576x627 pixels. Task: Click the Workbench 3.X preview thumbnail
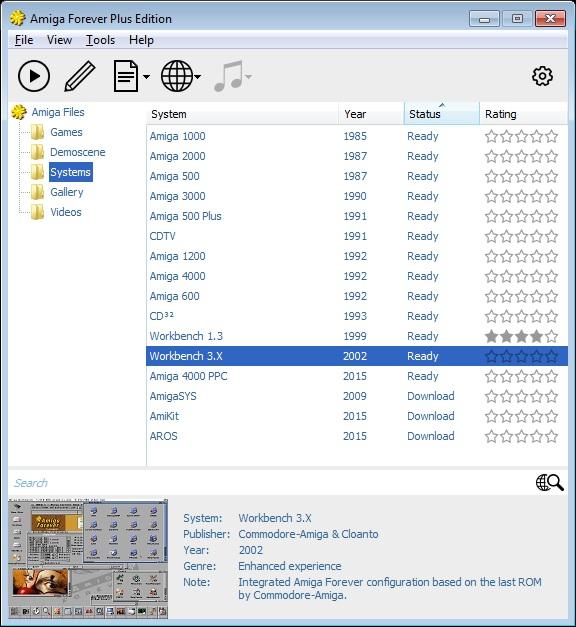[88, 558]
